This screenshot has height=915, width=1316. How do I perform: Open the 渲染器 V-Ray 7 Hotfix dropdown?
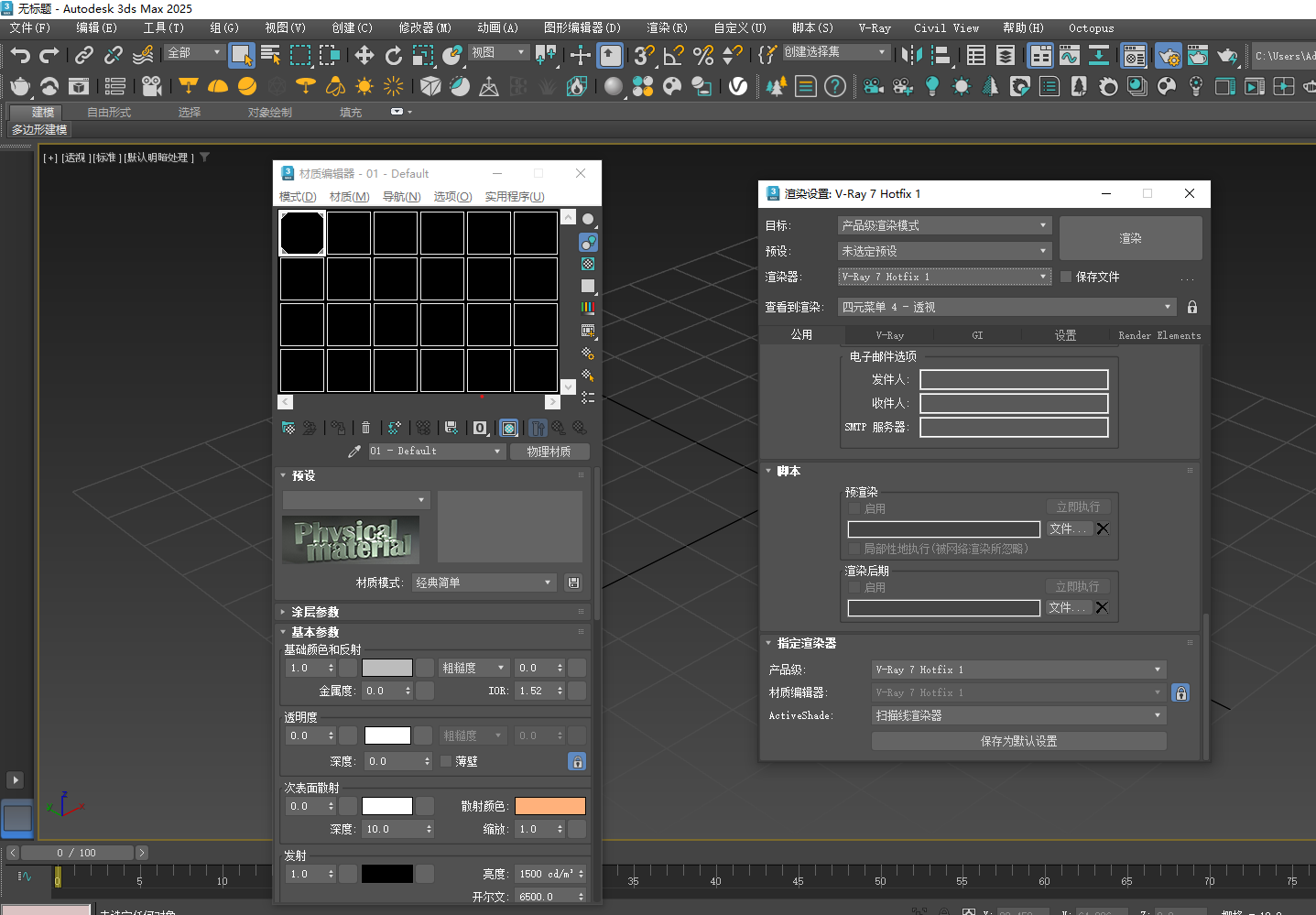[944, 277]
